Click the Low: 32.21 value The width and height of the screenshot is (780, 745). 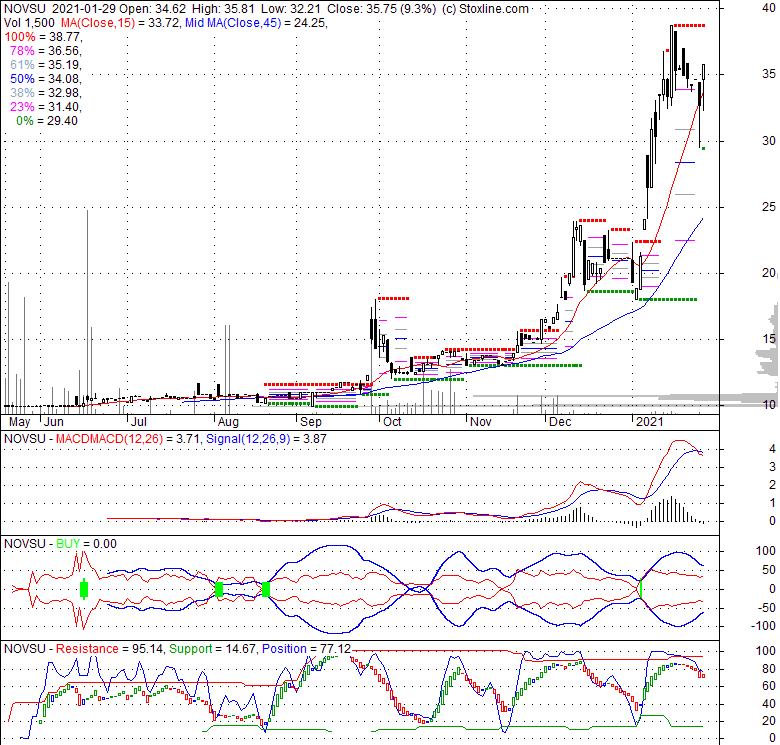[290, 9]
